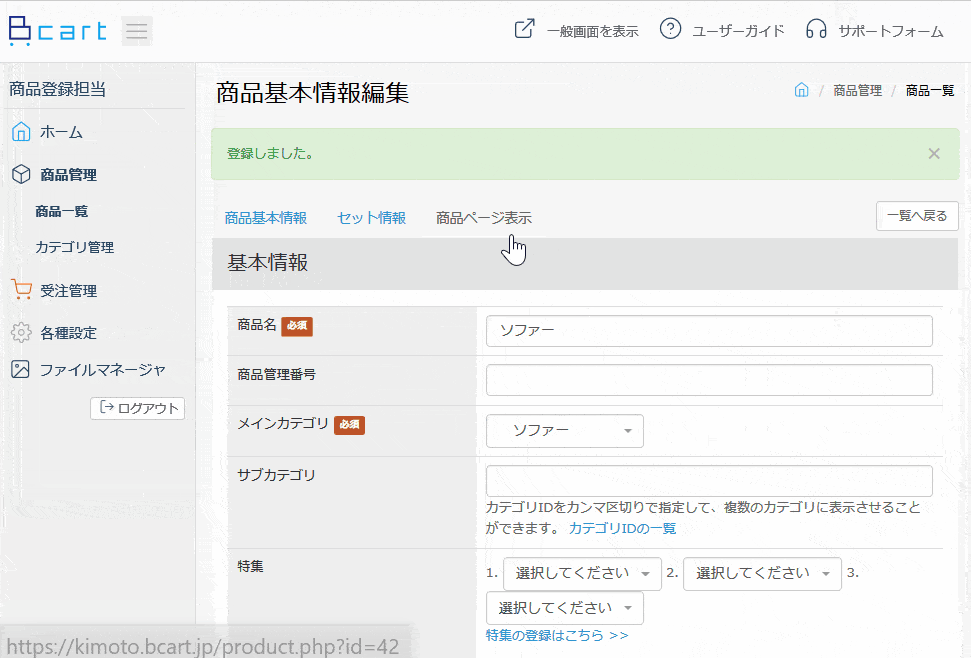Image resolution: width=971 pixels, height=658 pixels.
Task: Click 商品一覧 in the breadcrumb
Action: [x=930, y=91]
